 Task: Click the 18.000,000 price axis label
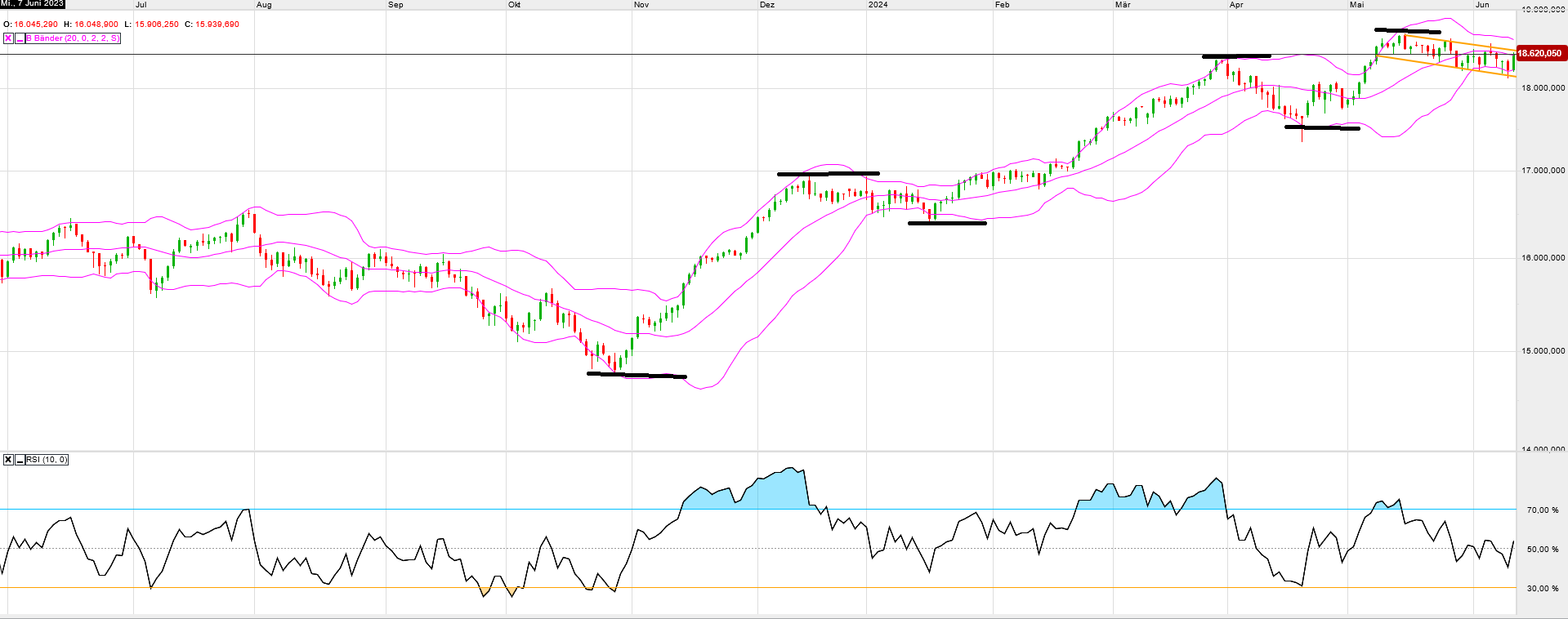[x=1543, y=88]
